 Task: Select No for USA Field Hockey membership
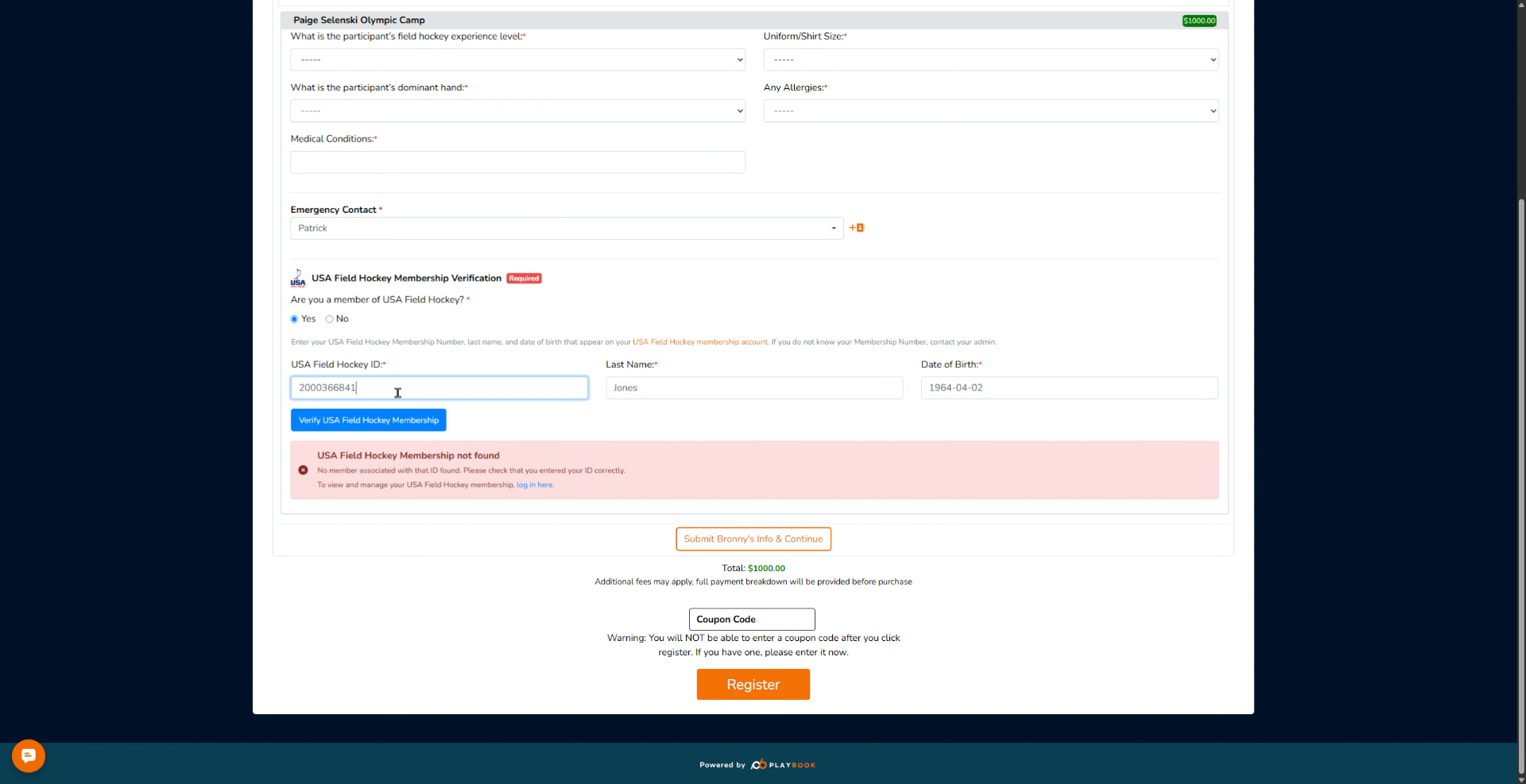[329, 319]
